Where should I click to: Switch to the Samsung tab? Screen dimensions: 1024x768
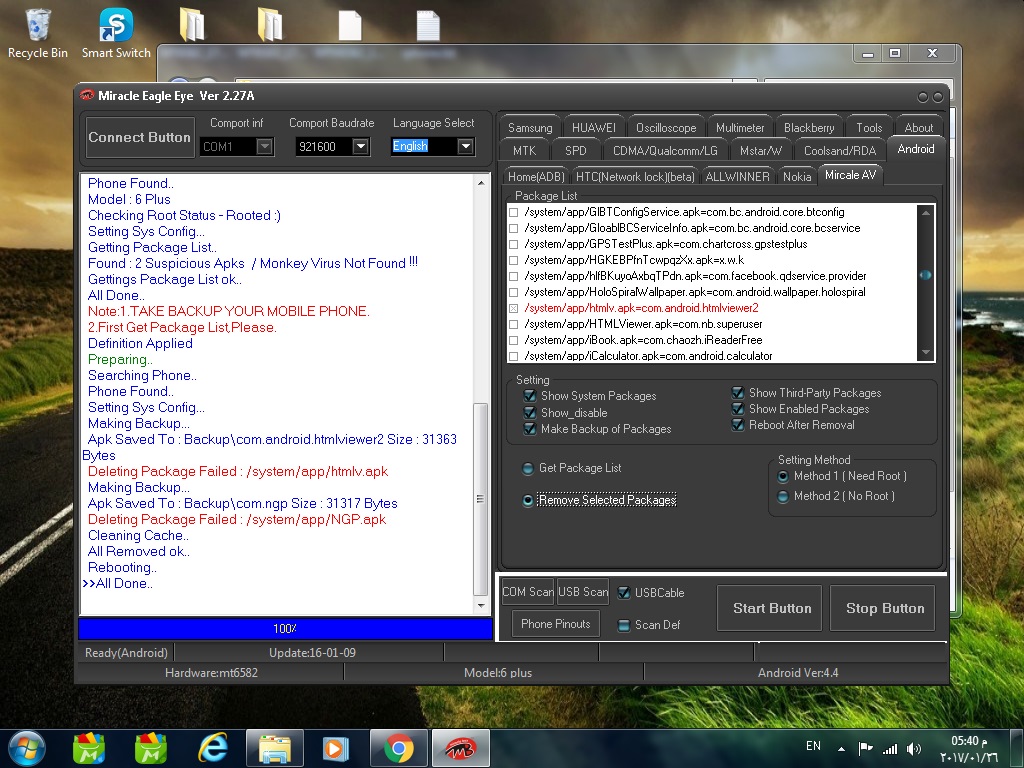pyautogui.click(x=530, y=128)
